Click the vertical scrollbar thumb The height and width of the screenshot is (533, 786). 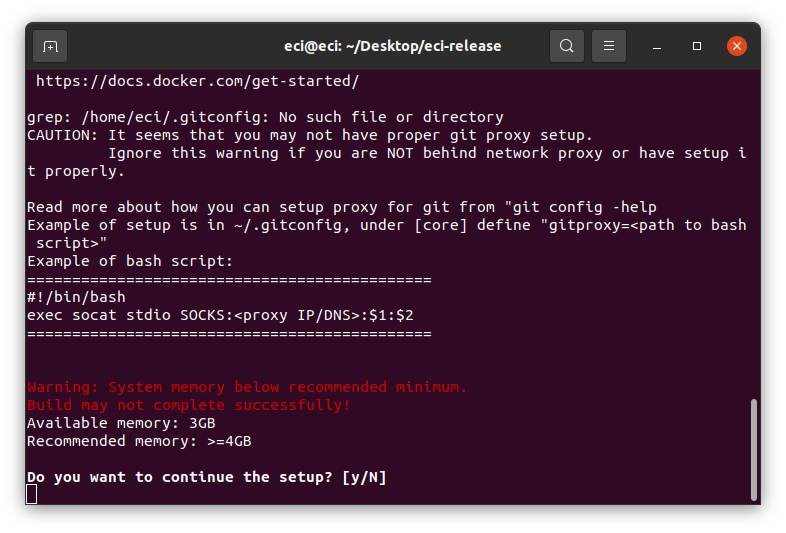point(753,449)
